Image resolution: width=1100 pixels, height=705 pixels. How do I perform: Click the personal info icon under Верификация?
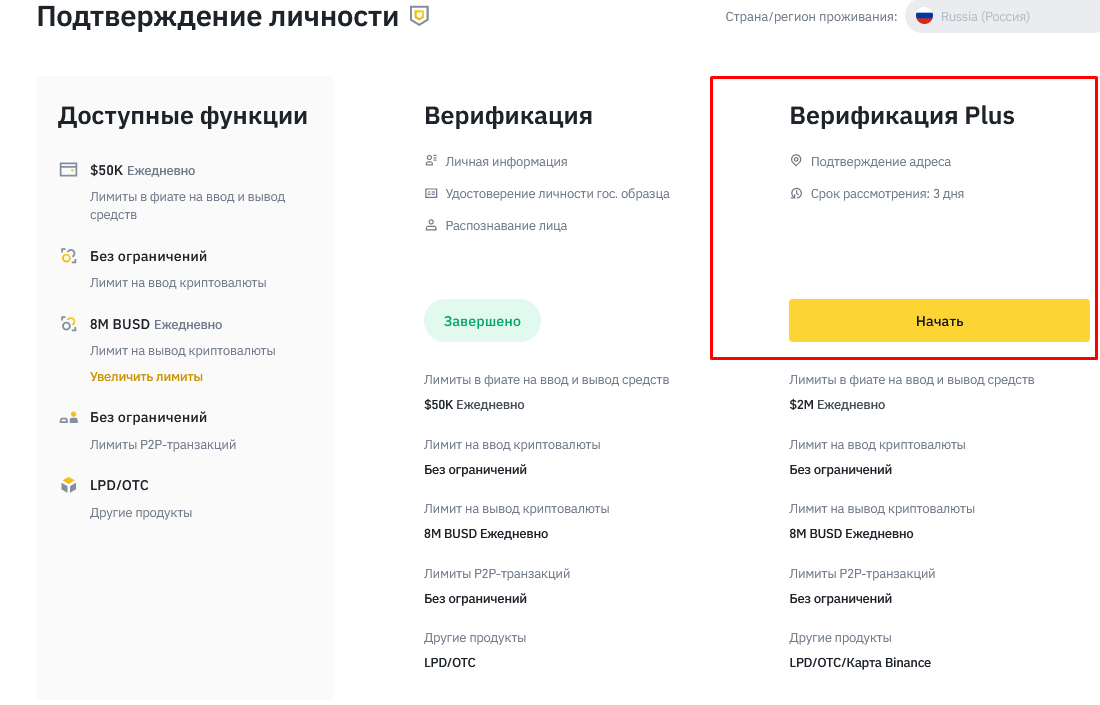(431, 161)
